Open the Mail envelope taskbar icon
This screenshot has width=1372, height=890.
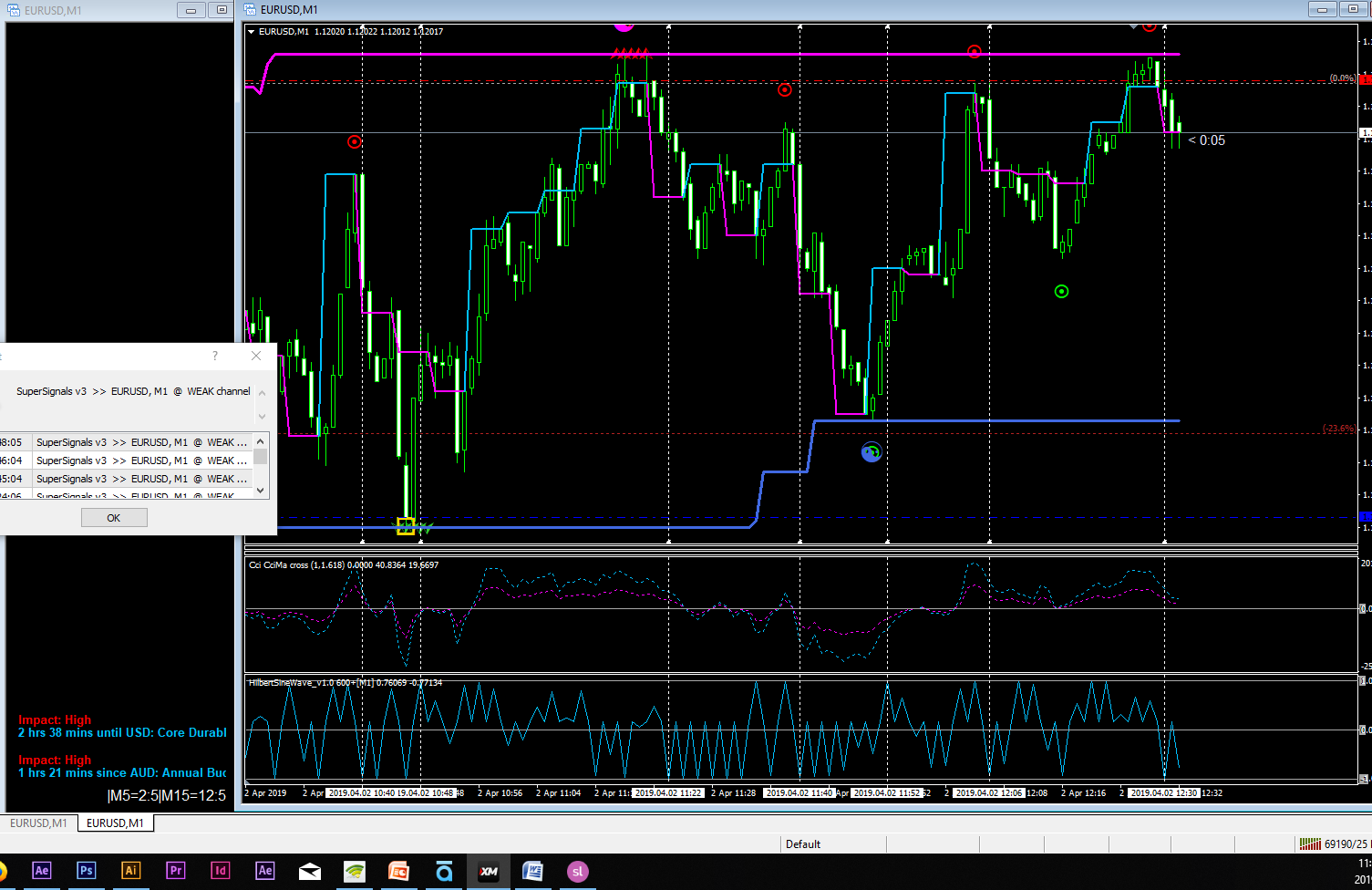point(310,872)
